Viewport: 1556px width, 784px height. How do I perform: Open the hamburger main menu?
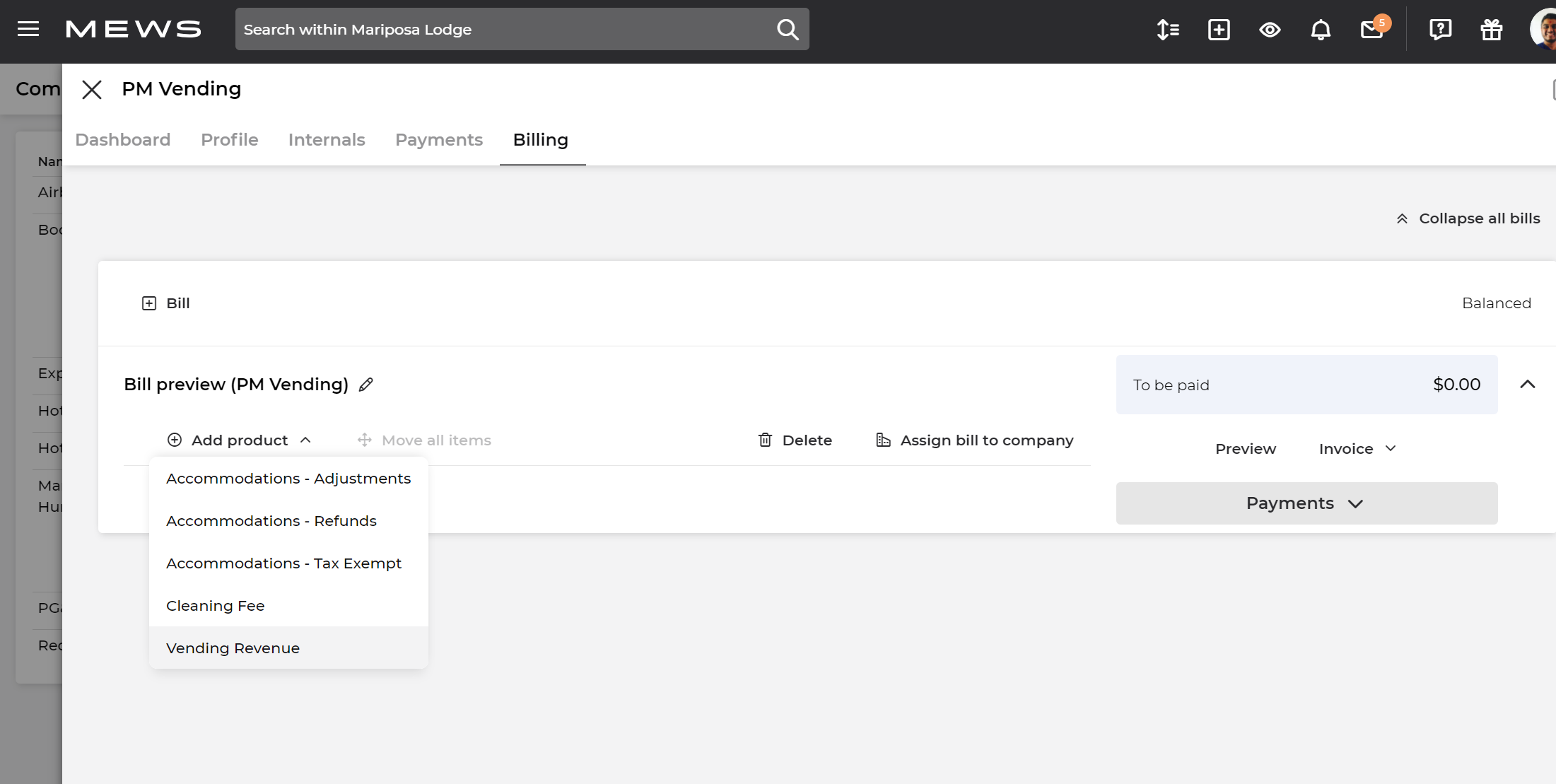click(28, 29)
